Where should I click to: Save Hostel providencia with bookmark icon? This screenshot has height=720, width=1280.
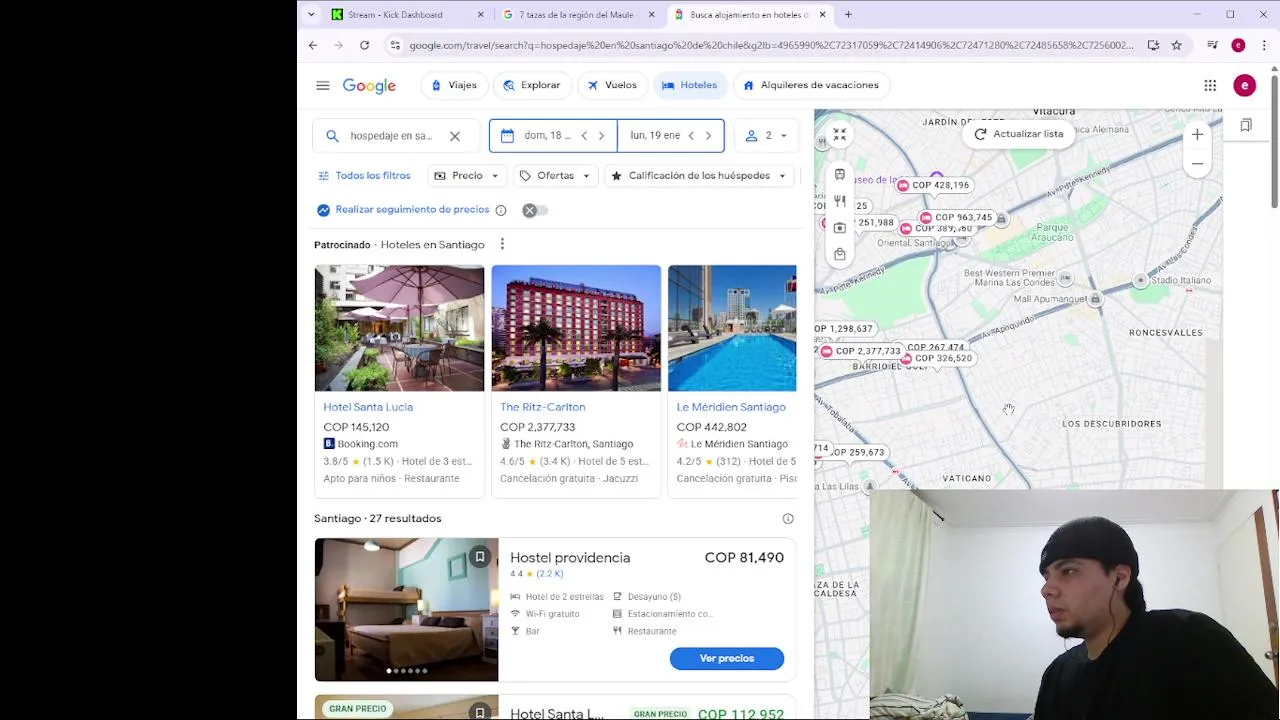pyautogui.click(x=480, y=557)
